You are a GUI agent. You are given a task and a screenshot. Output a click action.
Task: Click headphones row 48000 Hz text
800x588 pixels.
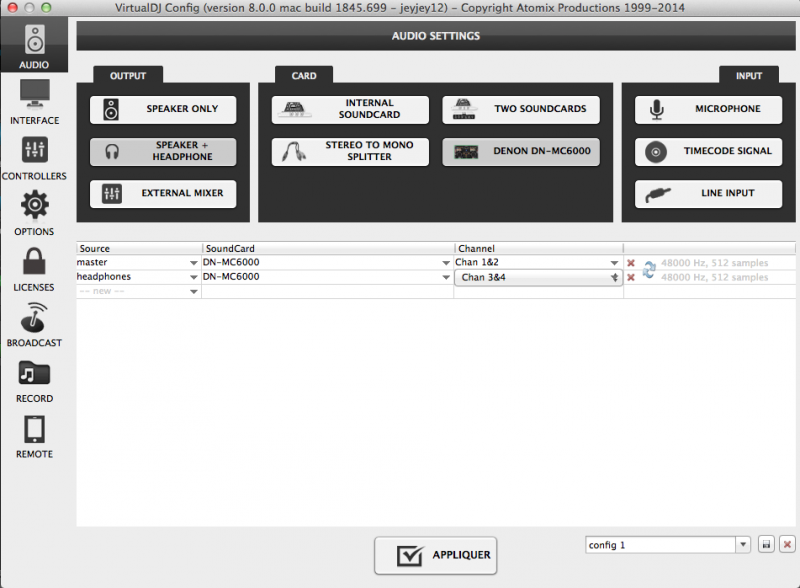click(x=714, y=277)
